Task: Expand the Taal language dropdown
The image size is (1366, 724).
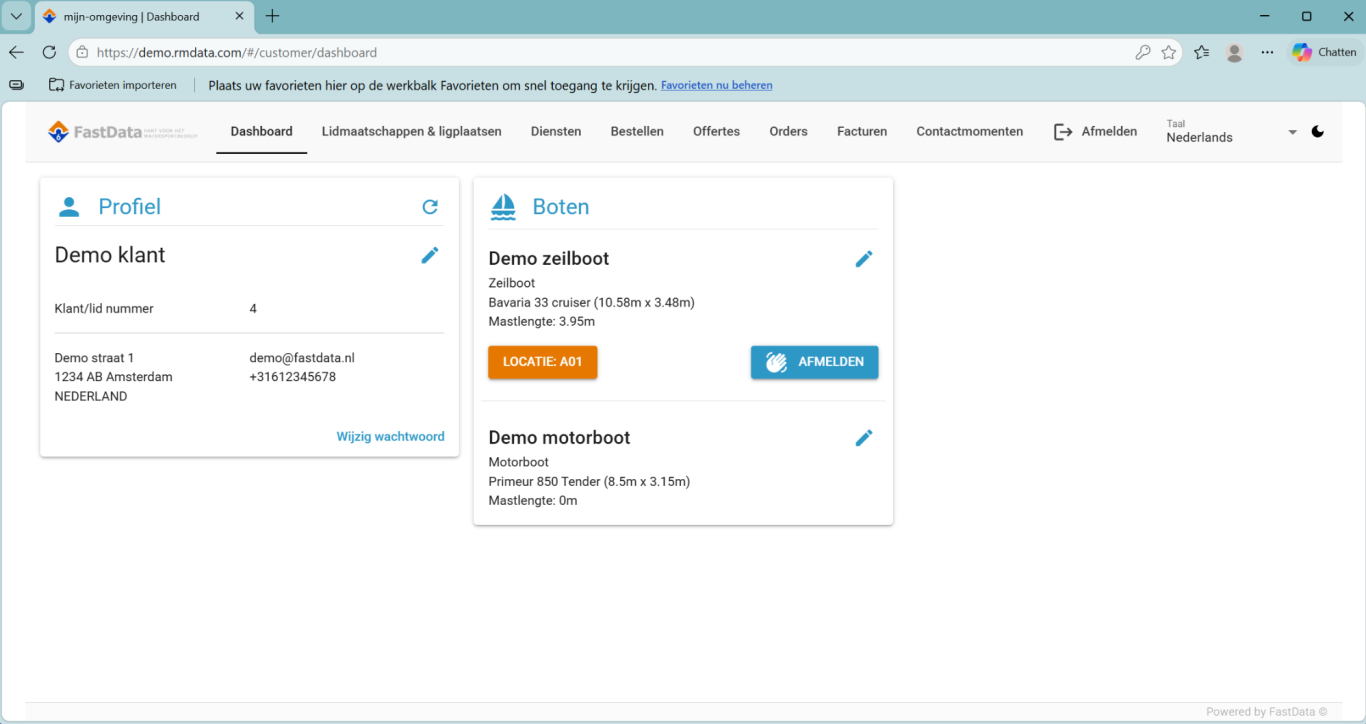Action: pyautogui.click(x=1292, y=132)
